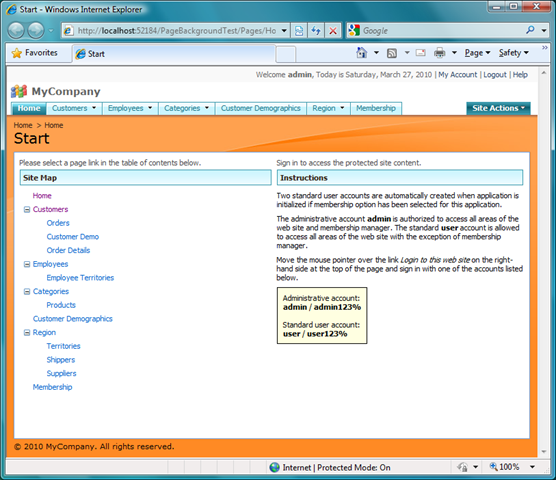Screen dimensions: 556x480
Task: Click the Orders link in Site Map
Action: coord(58,223)
